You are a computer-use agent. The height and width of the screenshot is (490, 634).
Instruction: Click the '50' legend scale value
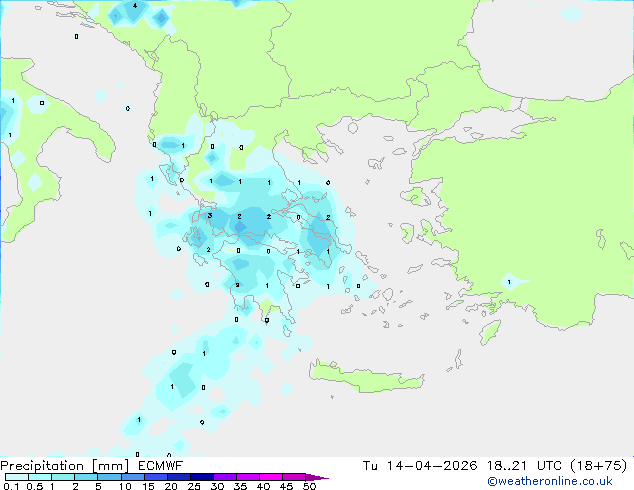click(x=310, y=486)
